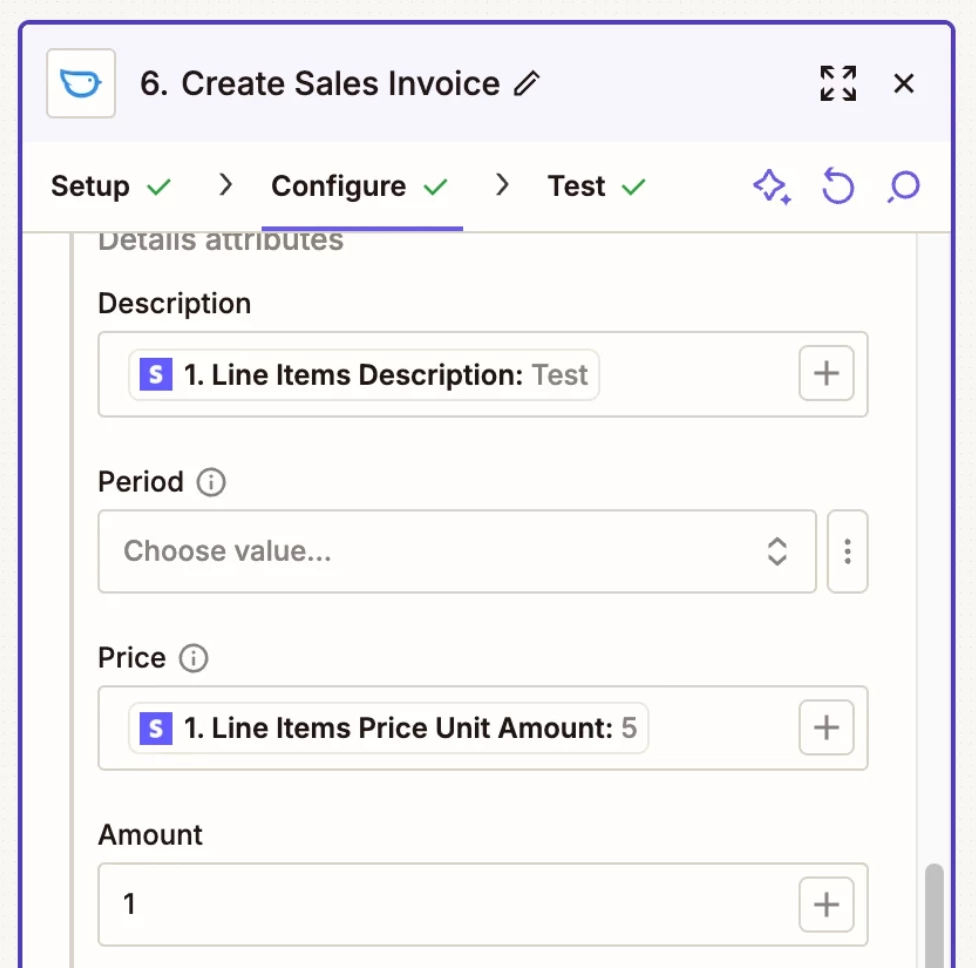This screenshot has width=976, height=968.
Task: Add data to Price with plus button
Action: 826,728
